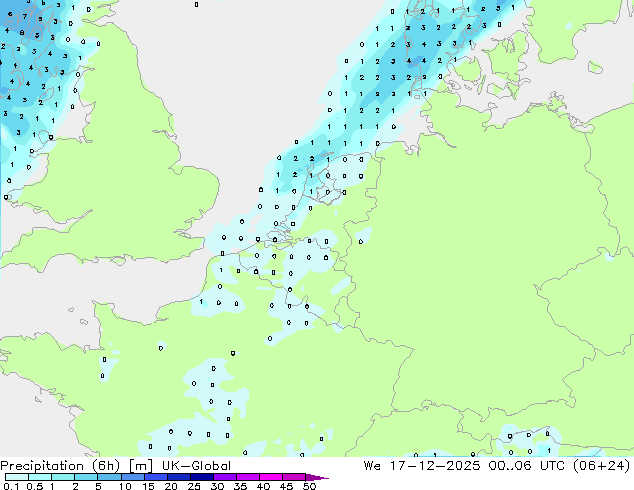Click the 'We 17-12-2025' date text

tap(422, 466)
